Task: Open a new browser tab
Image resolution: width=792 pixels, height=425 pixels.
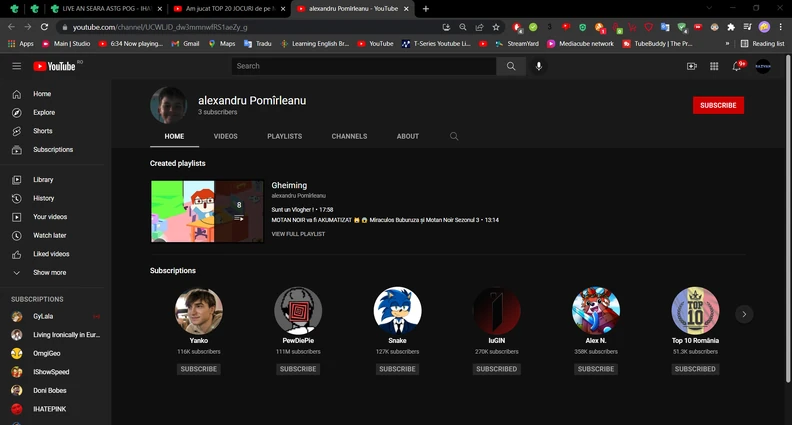Action: pyautogui.click(x=426, y=9)
